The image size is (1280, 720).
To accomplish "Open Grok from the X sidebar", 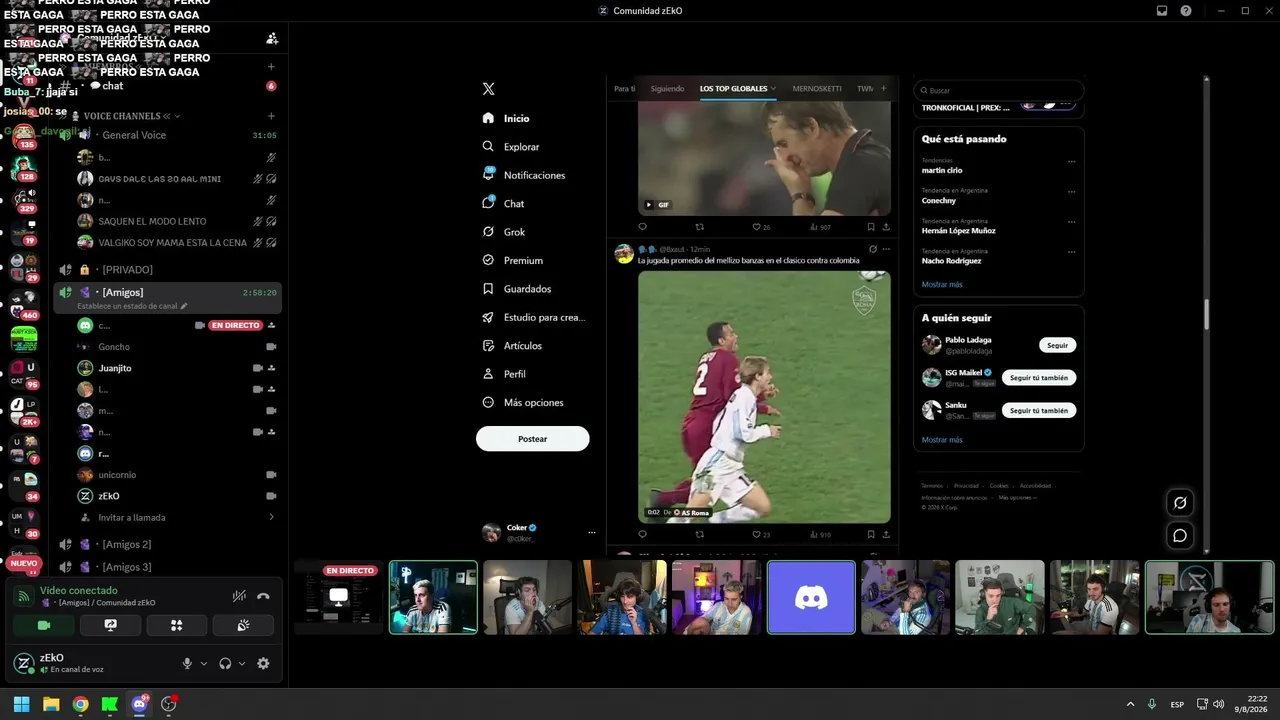I will coord(503,232).
